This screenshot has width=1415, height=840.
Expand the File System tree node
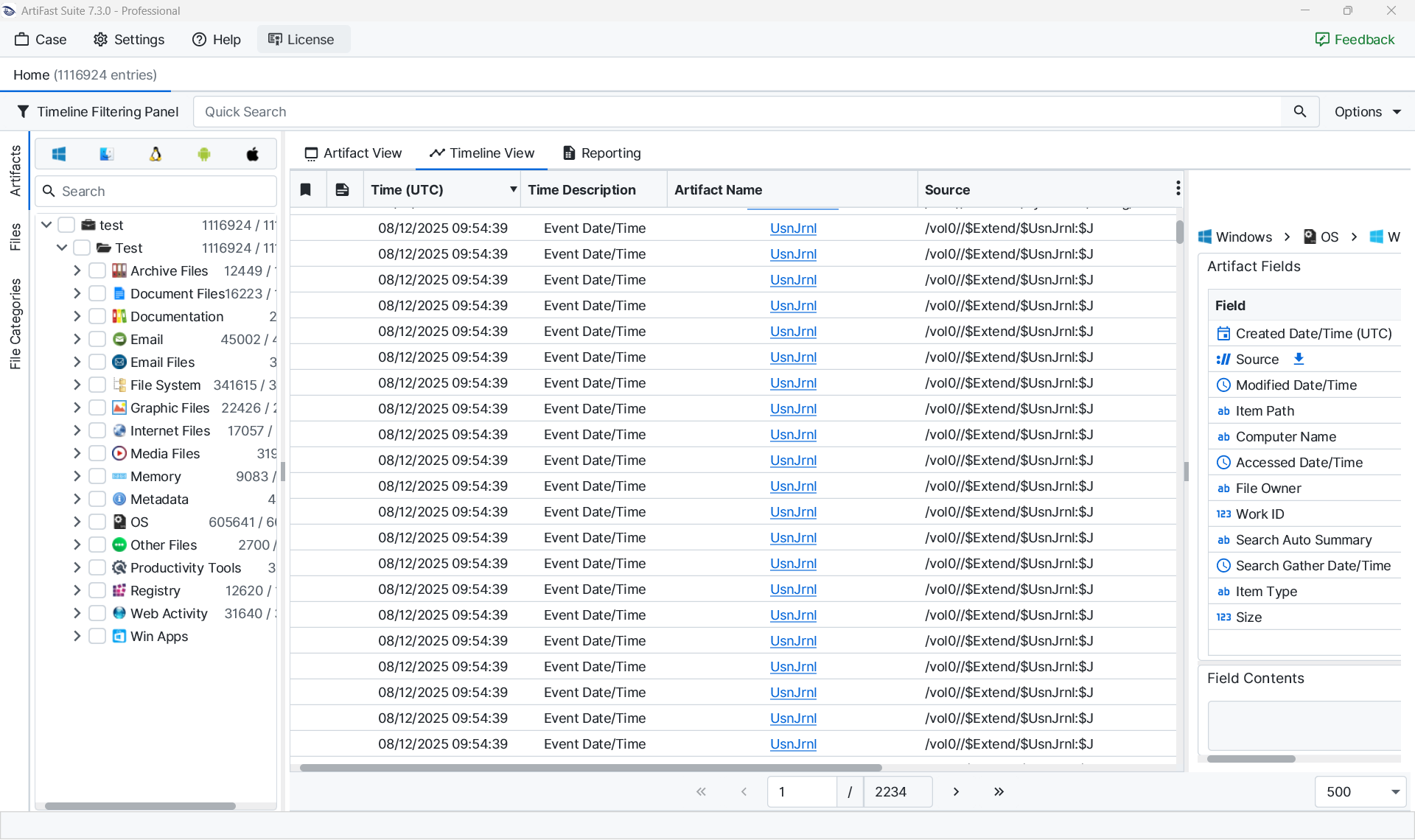pyautogui.click(x=77, y=385)
